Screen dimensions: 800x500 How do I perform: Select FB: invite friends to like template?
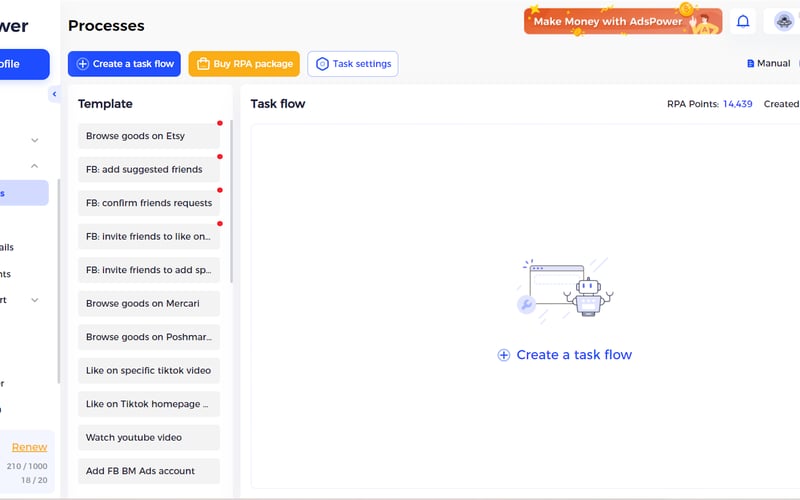[x=149, y=236]
